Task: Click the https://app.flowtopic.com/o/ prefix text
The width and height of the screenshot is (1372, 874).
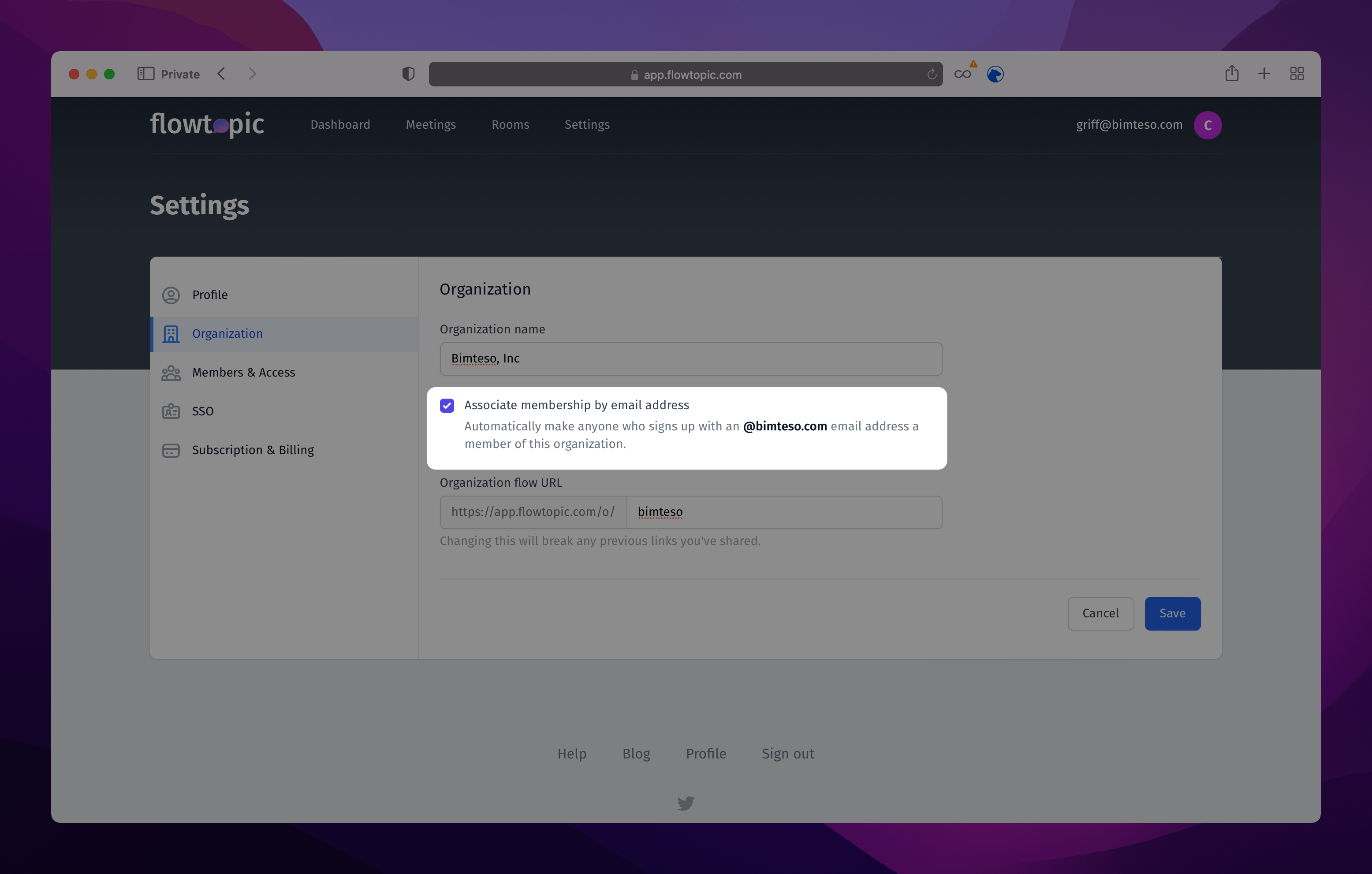Action: pos(533,512)
